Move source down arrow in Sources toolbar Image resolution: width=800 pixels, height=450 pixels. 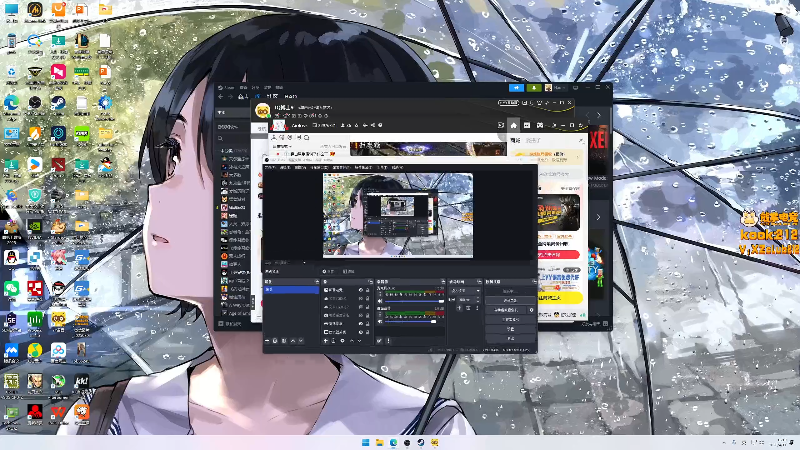pyautogui.click(x=359, y=341)
